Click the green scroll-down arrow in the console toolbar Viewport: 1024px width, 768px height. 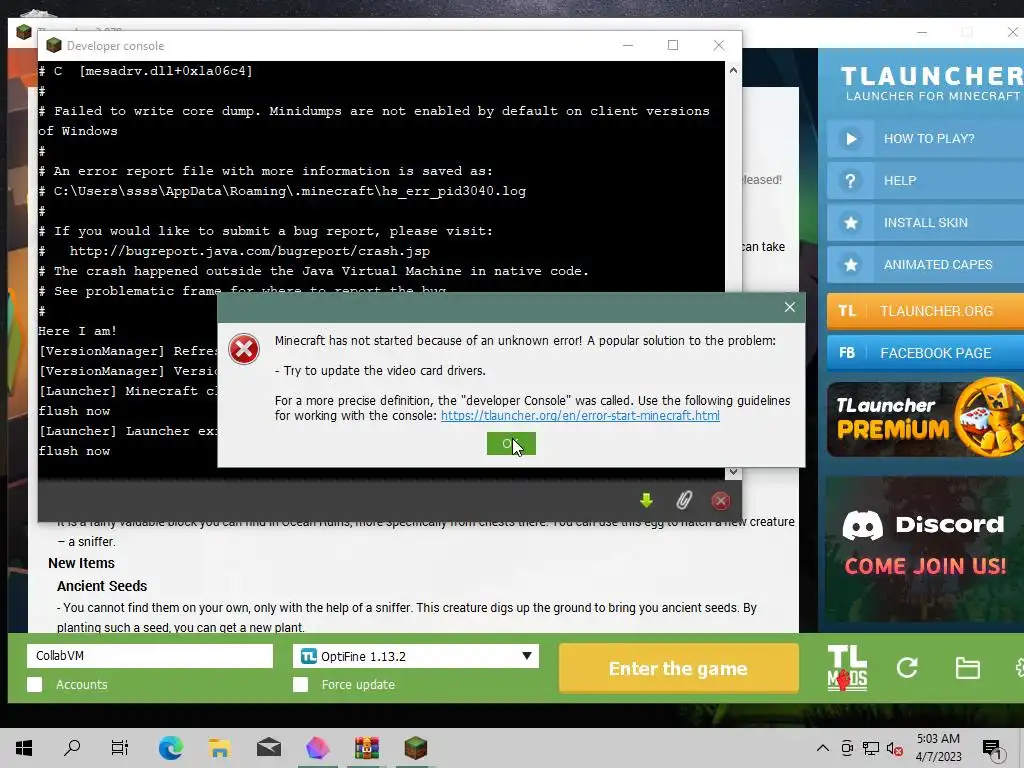coord(646,500)
